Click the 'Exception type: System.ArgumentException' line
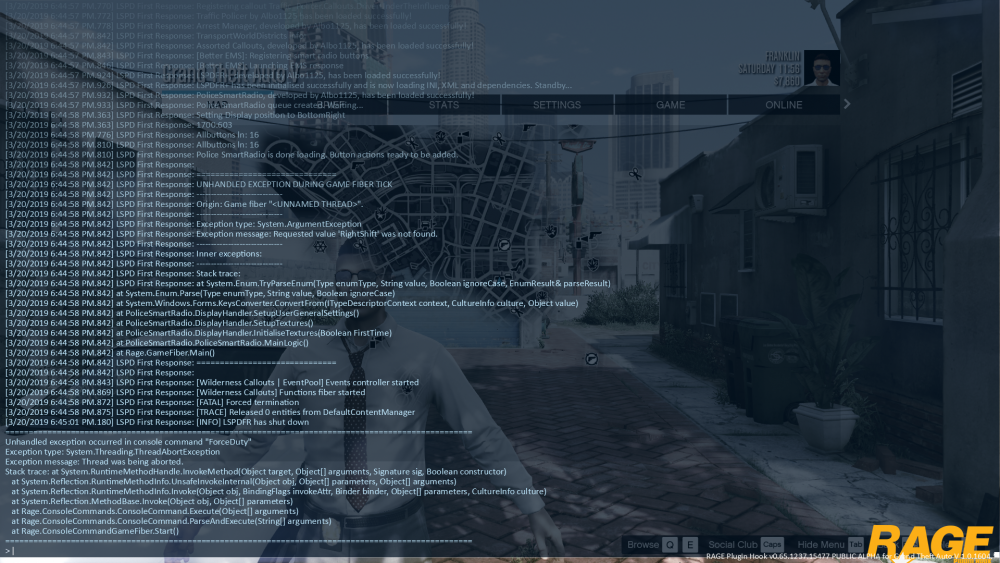The height and width of the screenshot is (563, 1000). [x=183, y=224]
